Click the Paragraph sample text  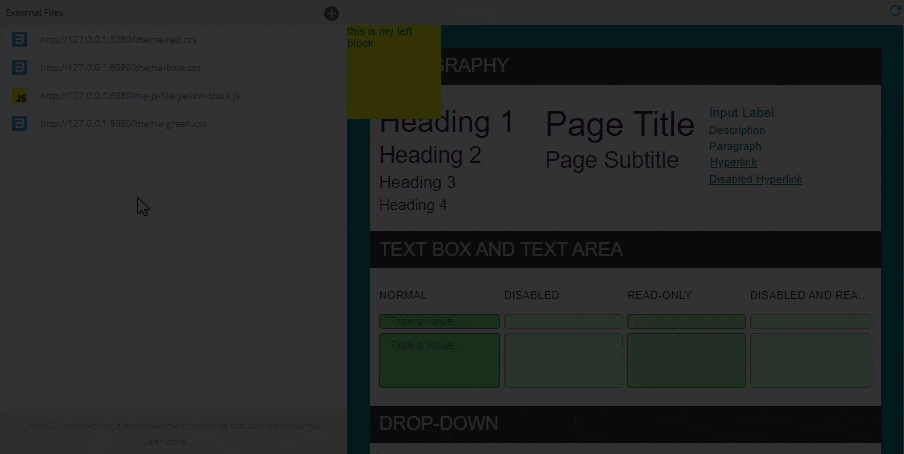(735, 147)
